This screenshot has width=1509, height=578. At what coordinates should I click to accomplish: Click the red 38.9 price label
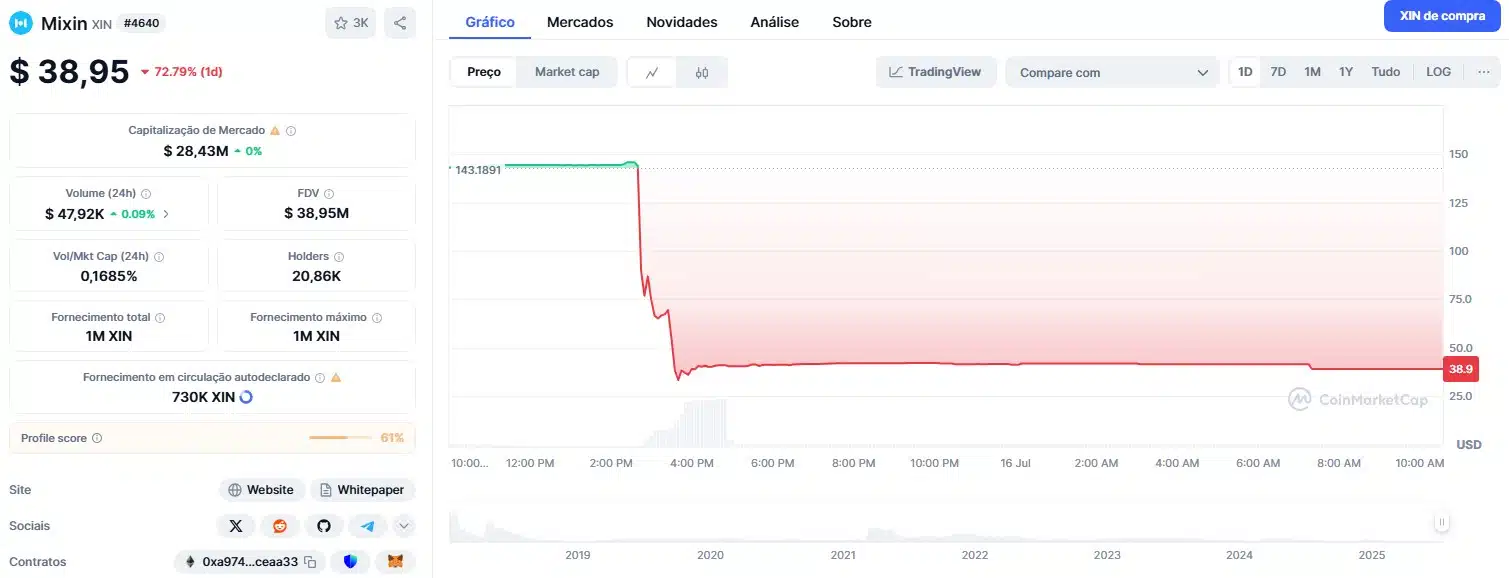pyautogui.click(x=1461, y=369)
